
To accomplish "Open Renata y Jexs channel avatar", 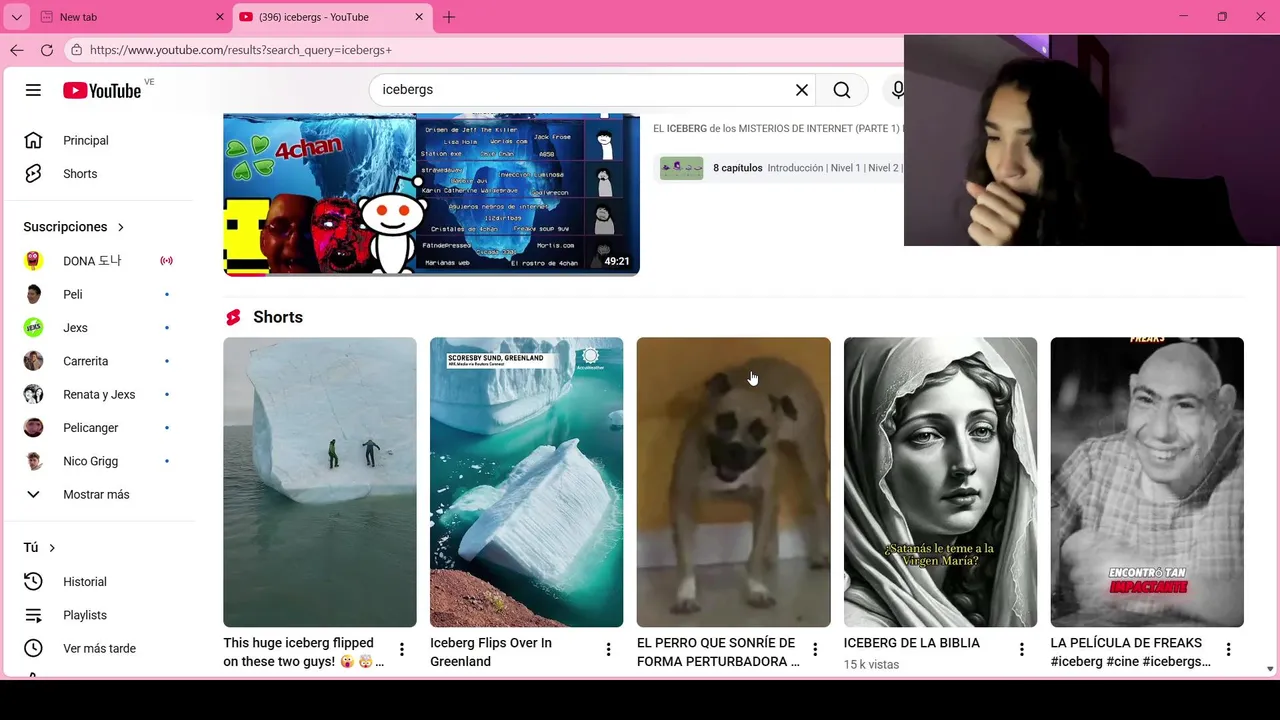I will click(34, 394).
